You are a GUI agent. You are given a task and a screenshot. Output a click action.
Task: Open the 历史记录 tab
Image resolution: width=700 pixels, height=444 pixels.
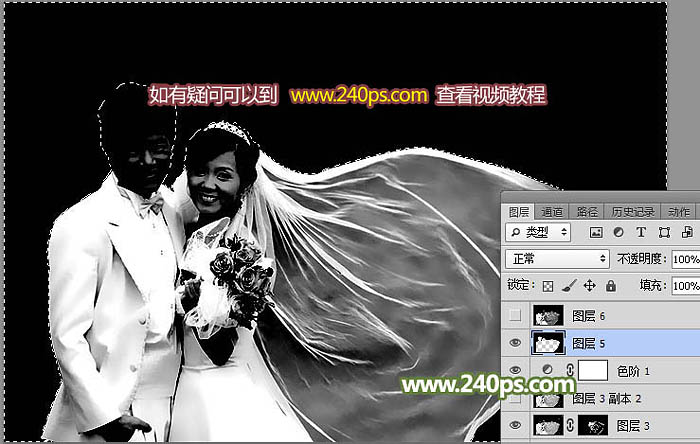pos(633,212)
